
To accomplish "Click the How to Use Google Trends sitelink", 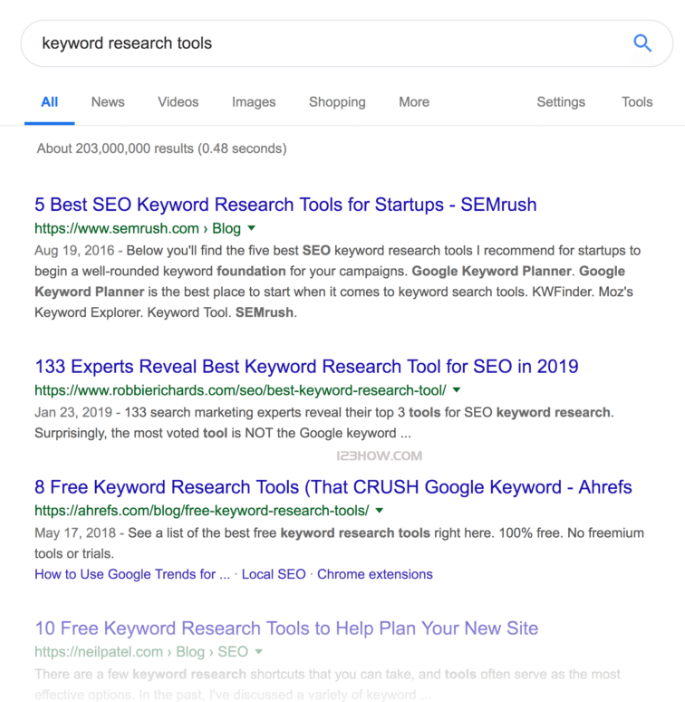I will (x=132, y=574).
